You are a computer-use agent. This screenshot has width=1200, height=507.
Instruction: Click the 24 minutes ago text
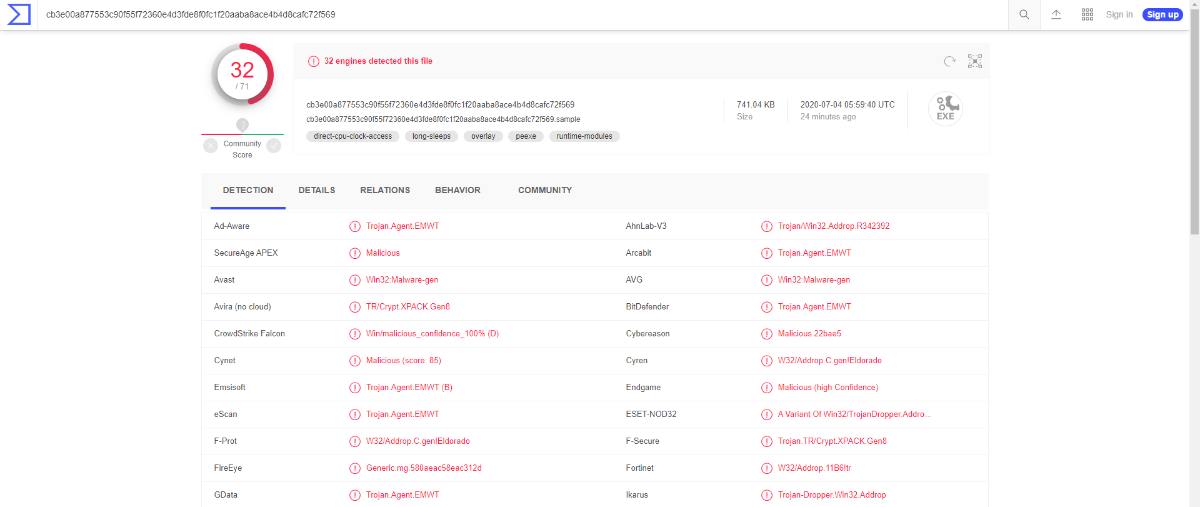point(828,117)
